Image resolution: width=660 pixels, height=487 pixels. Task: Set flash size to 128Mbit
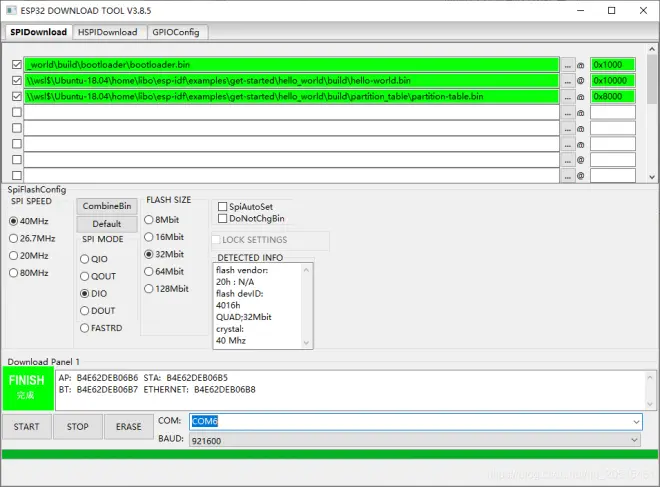(x=149, y=289)
